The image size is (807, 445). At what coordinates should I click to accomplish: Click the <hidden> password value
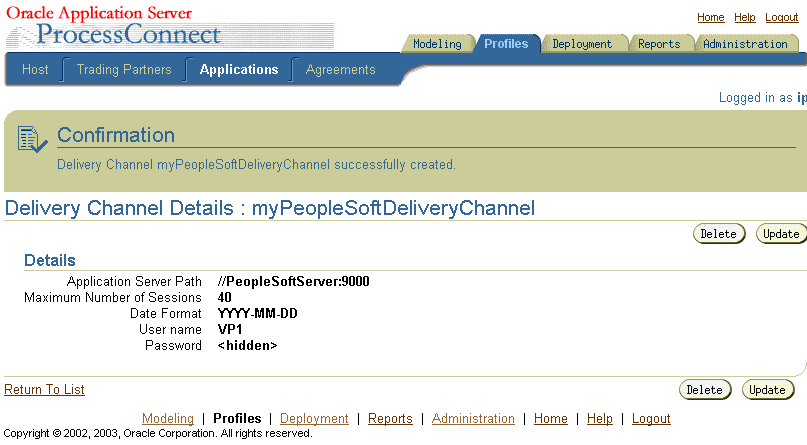pyautogui.click(x=247, y=345)
